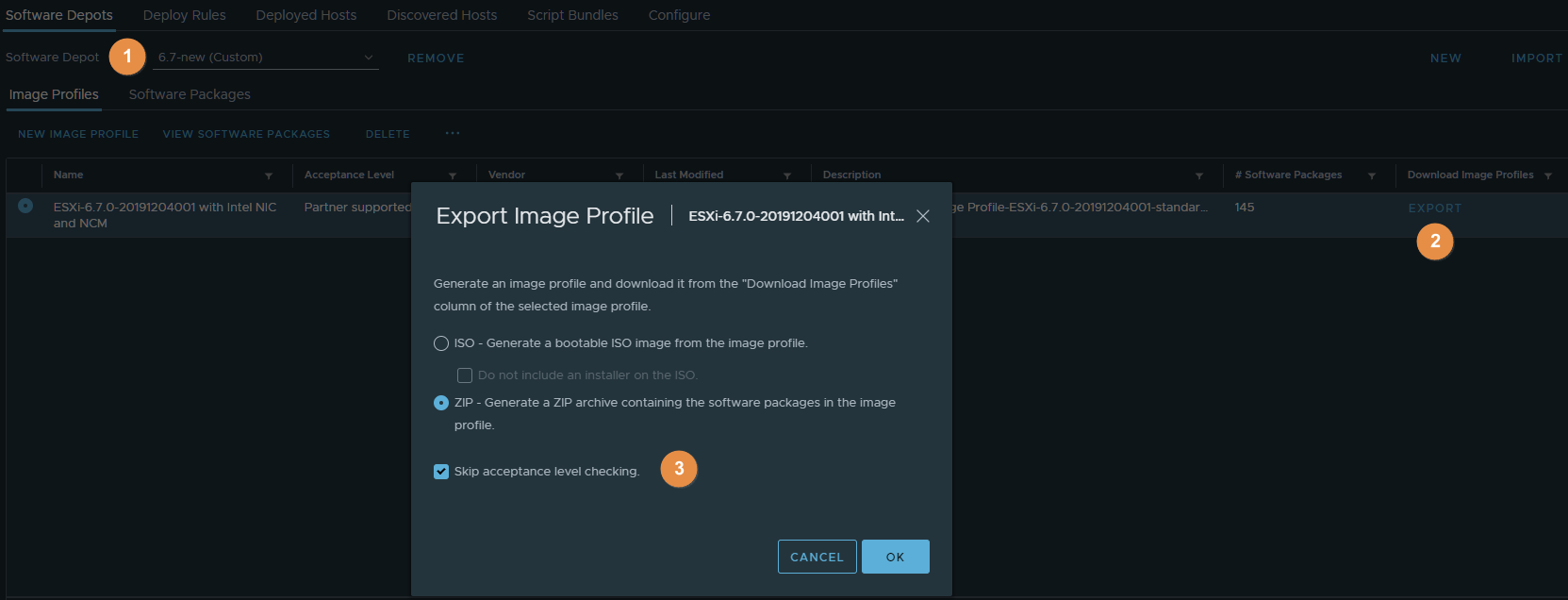Open the more actions ellipsis menu
Screen dimensions: 1568x600
(453, 133)
